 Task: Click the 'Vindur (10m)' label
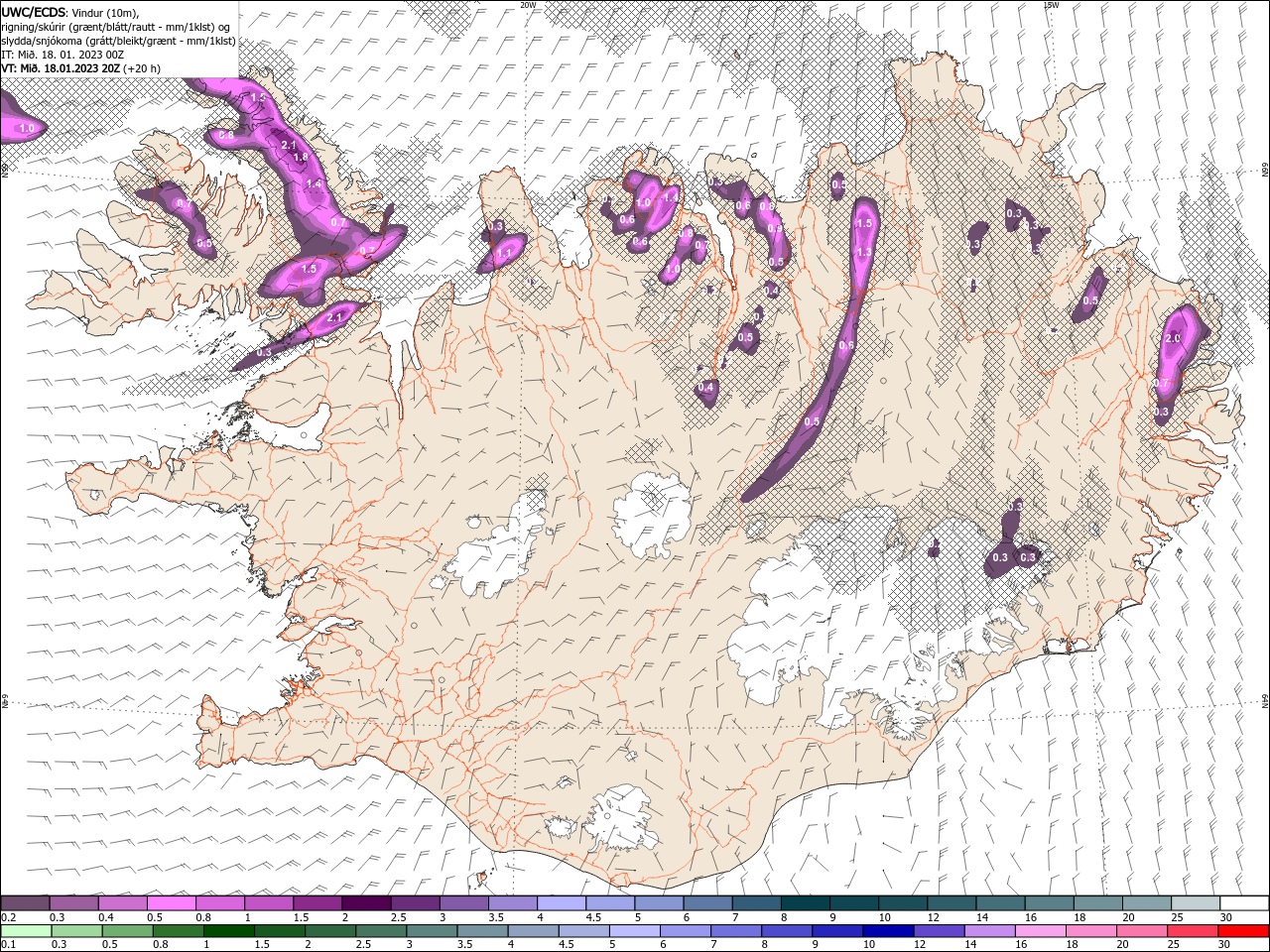pyautogui.click(x=106, y=12)
